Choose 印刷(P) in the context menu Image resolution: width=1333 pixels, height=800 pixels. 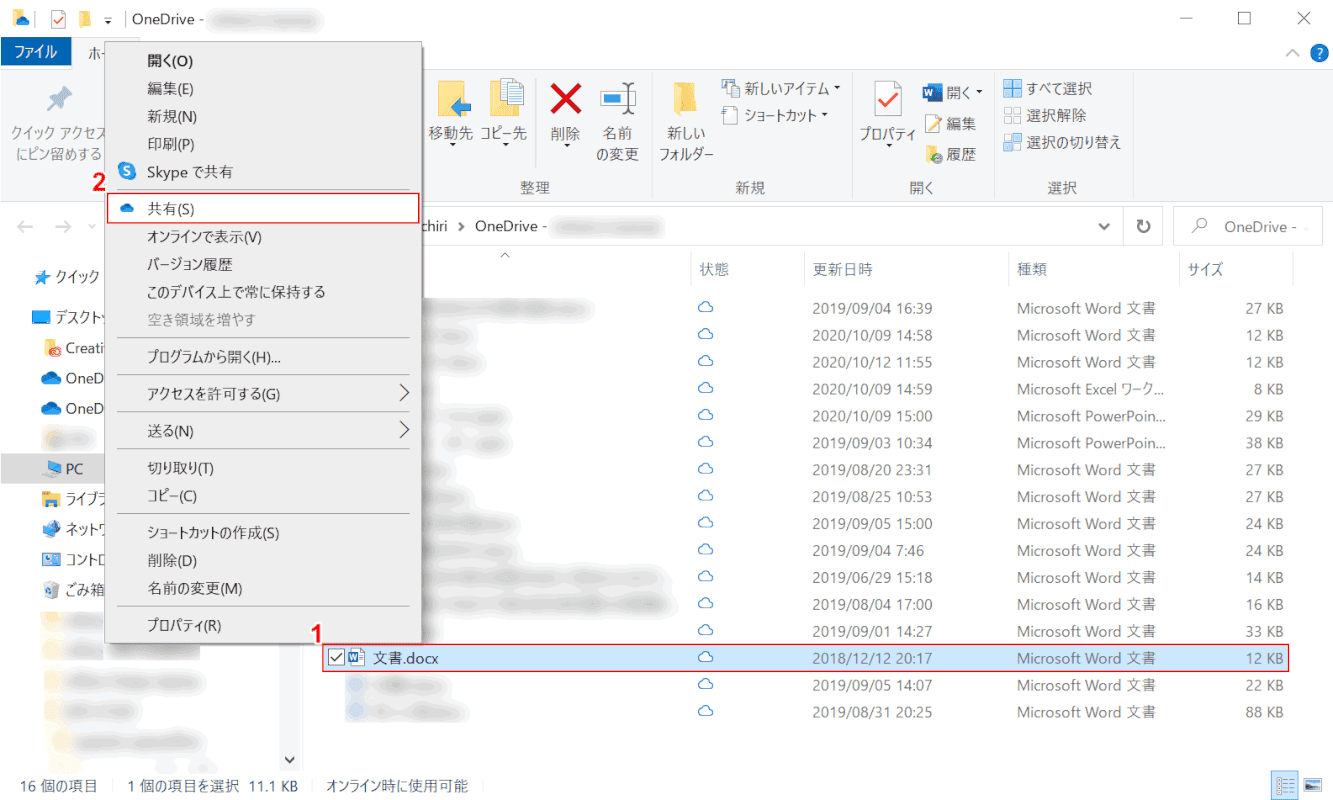click(170, 144)
